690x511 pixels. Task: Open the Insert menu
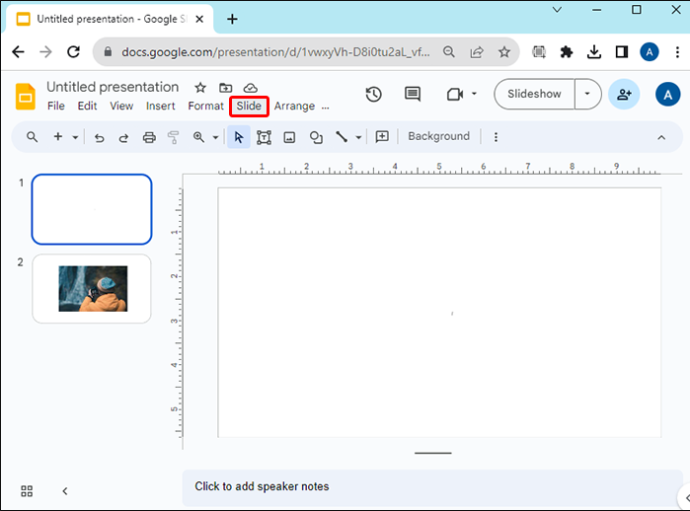[x=161, y=106]
